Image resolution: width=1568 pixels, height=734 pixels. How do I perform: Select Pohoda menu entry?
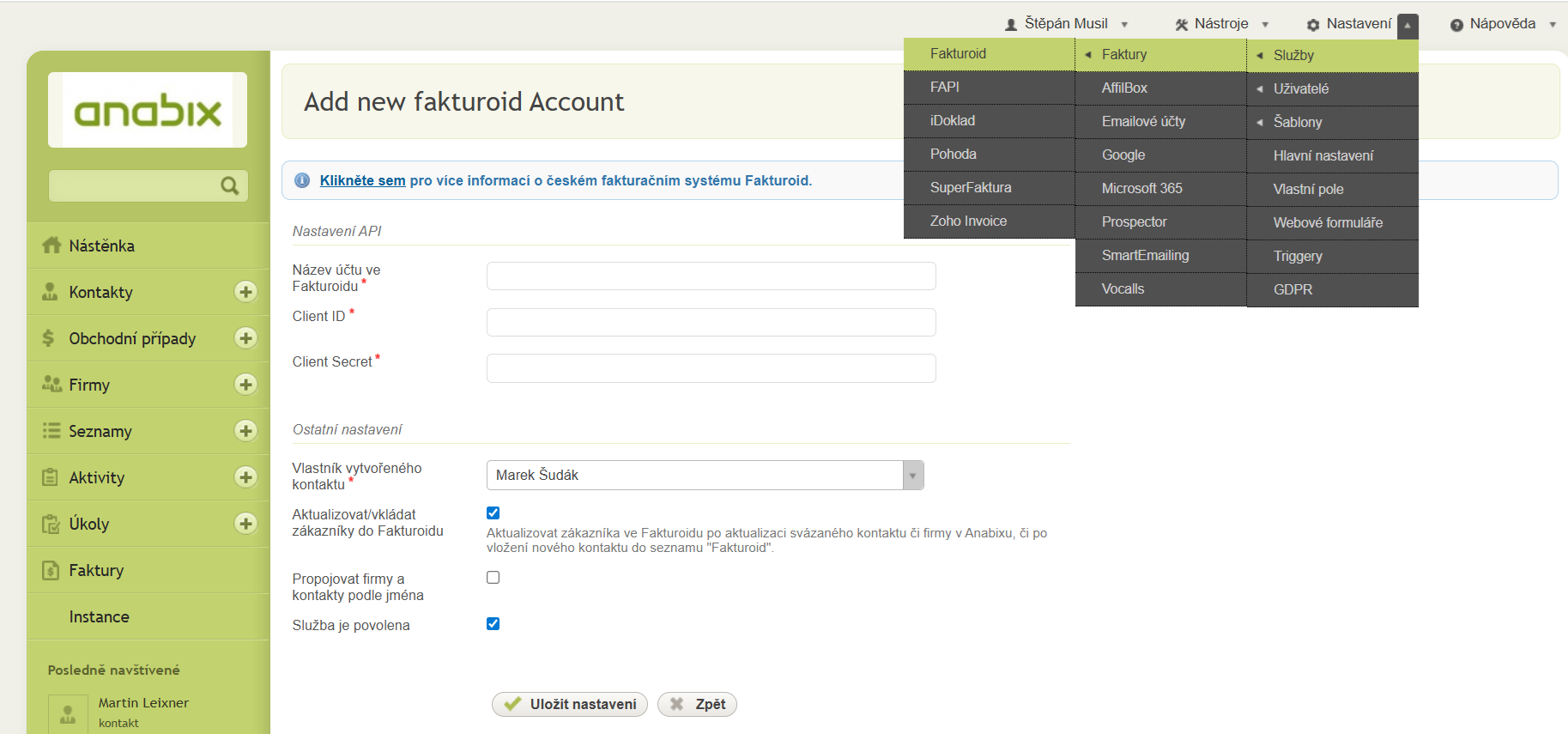pyautogui.click(x=990, y=154)
